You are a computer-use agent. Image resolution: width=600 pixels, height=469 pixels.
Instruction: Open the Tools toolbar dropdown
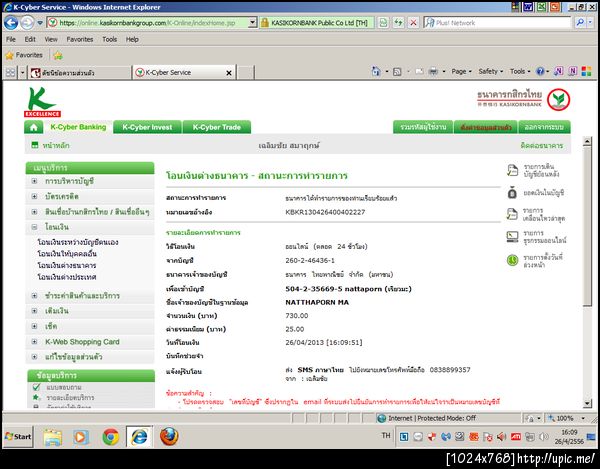point(520,72)
